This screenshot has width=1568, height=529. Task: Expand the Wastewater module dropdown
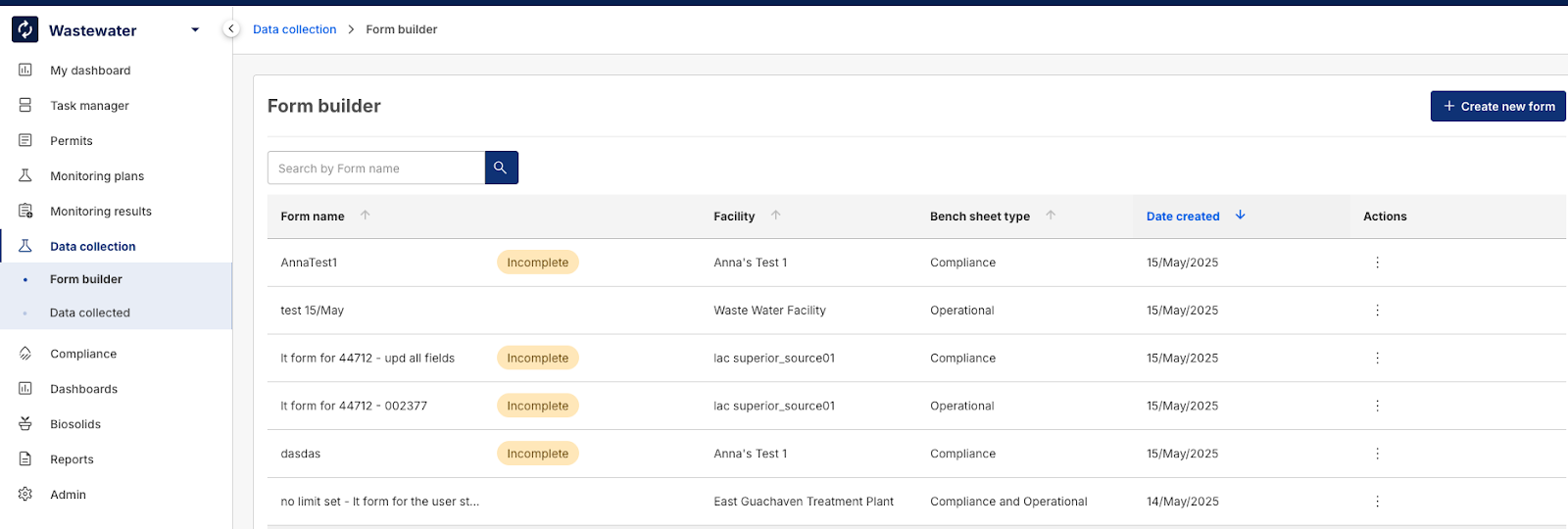click(x=195, y=30)
